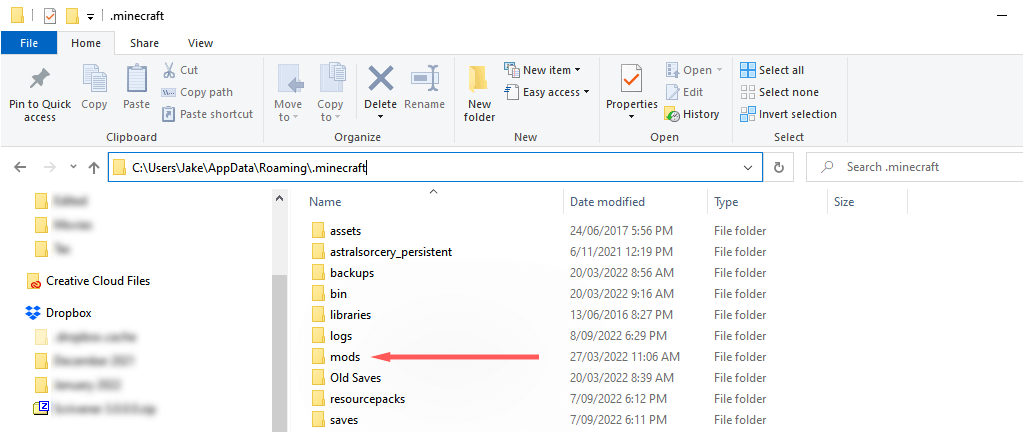Switch to the View ribbon tab
The image size is (1023, 432).
[200, 43]
